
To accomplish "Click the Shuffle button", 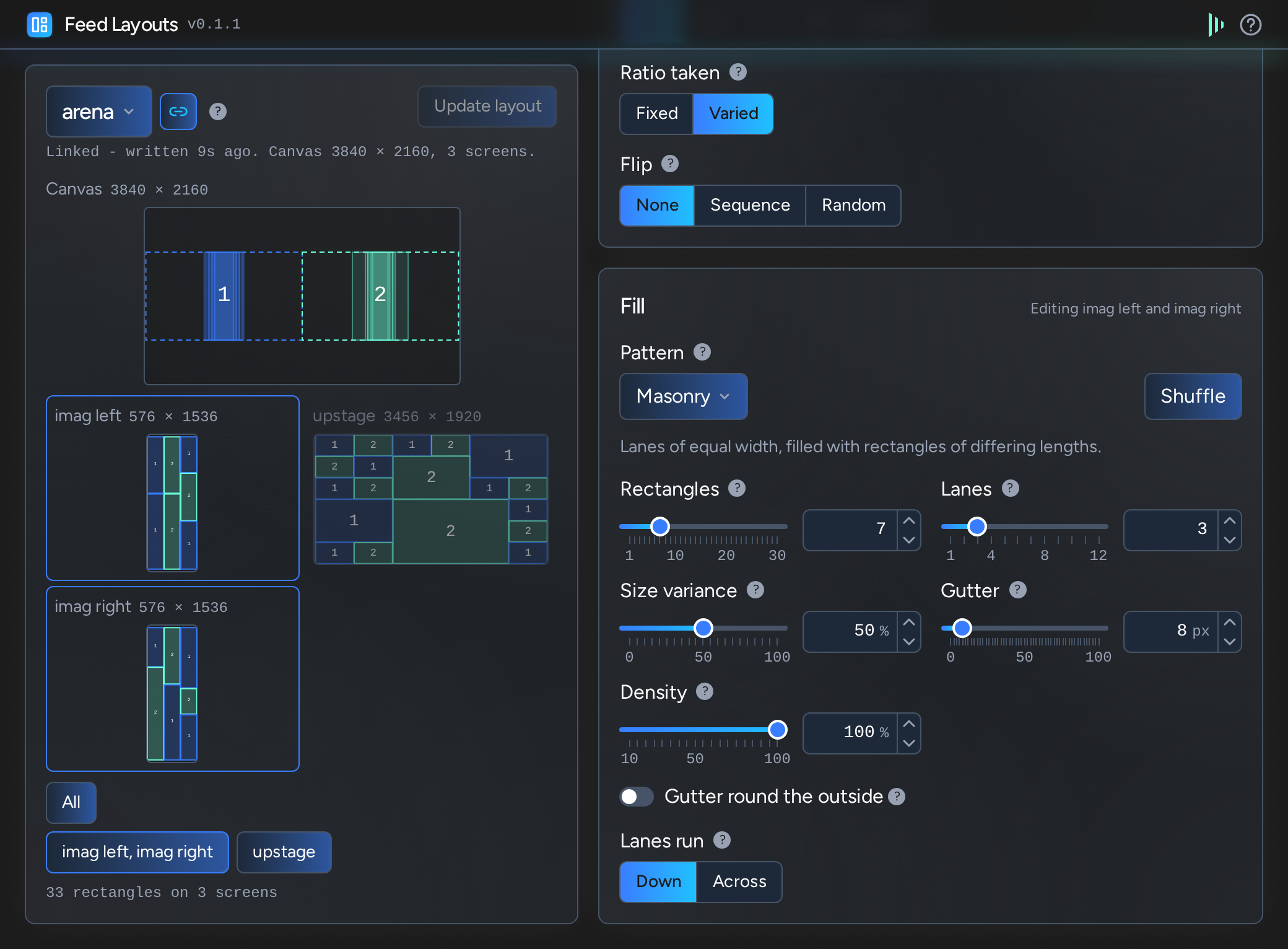I will click(1193, 396).
